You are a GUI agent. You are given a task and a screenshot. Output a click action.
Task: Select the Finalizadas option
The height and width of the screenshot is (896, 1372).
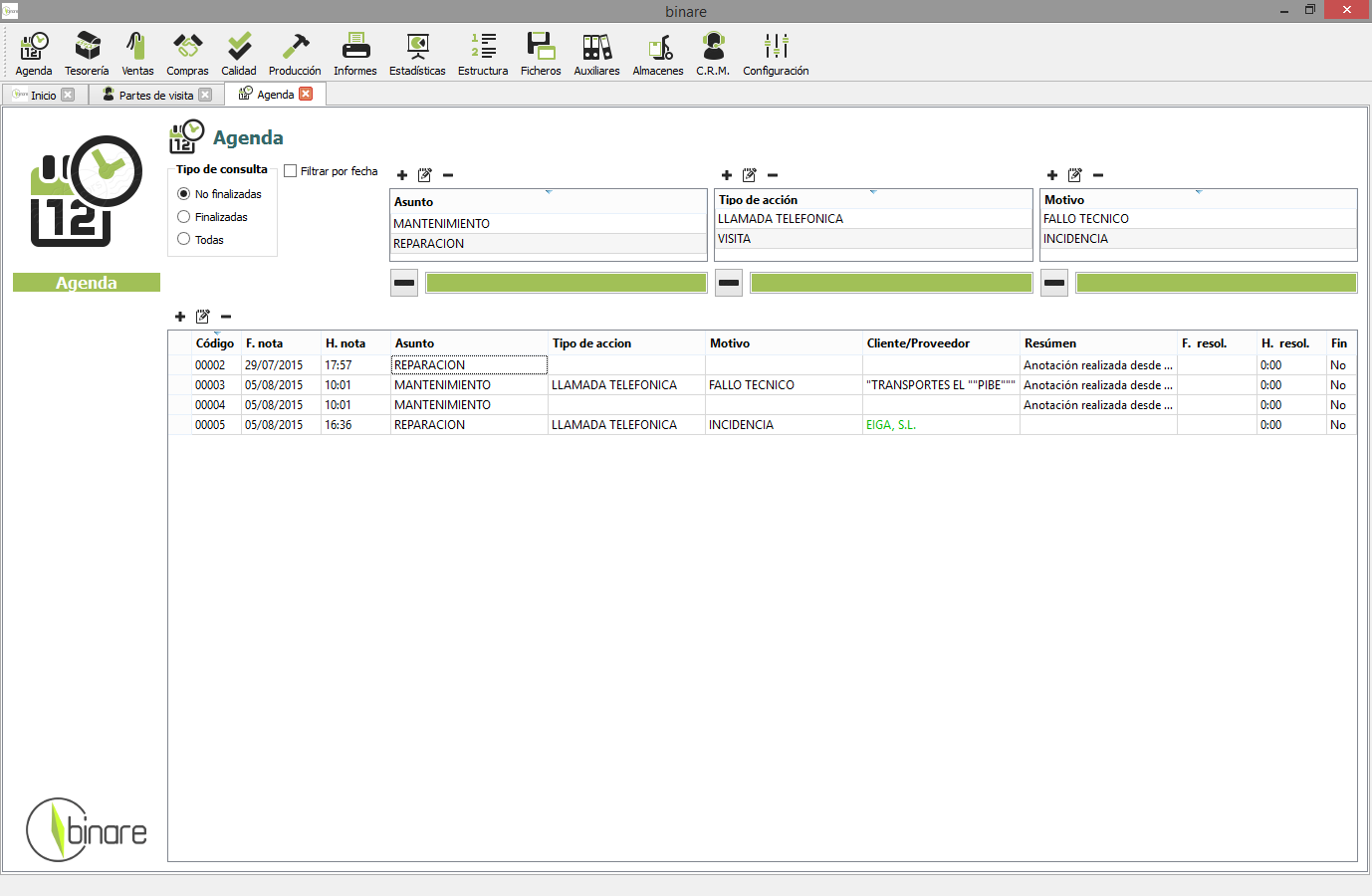pos(212,217)
